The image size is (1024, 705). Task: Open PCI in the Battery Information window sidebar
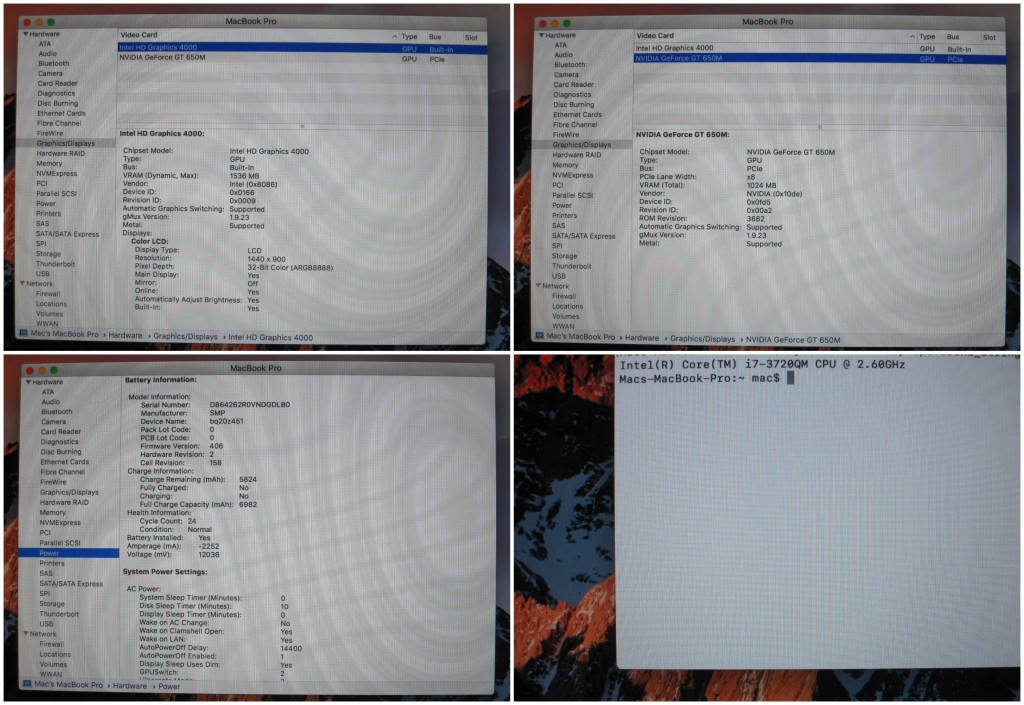45,533
